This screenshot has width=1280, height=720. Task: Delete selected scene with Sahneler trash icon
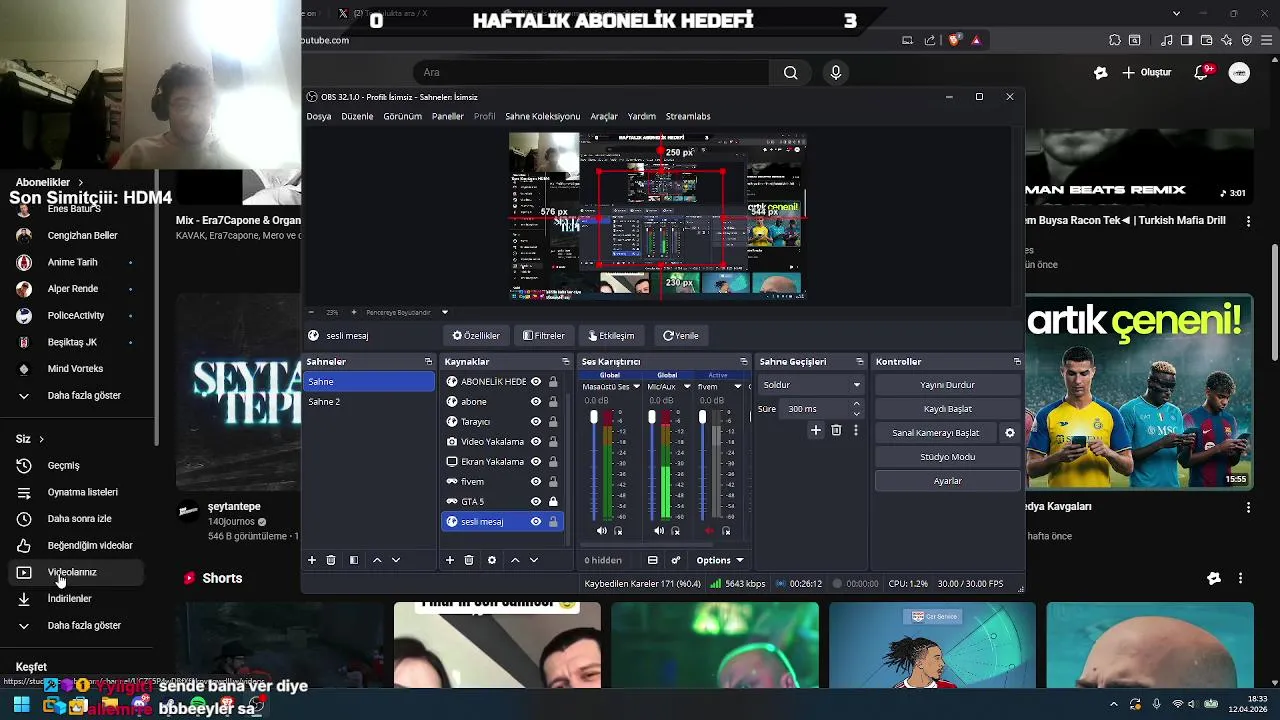coord(331,560)
